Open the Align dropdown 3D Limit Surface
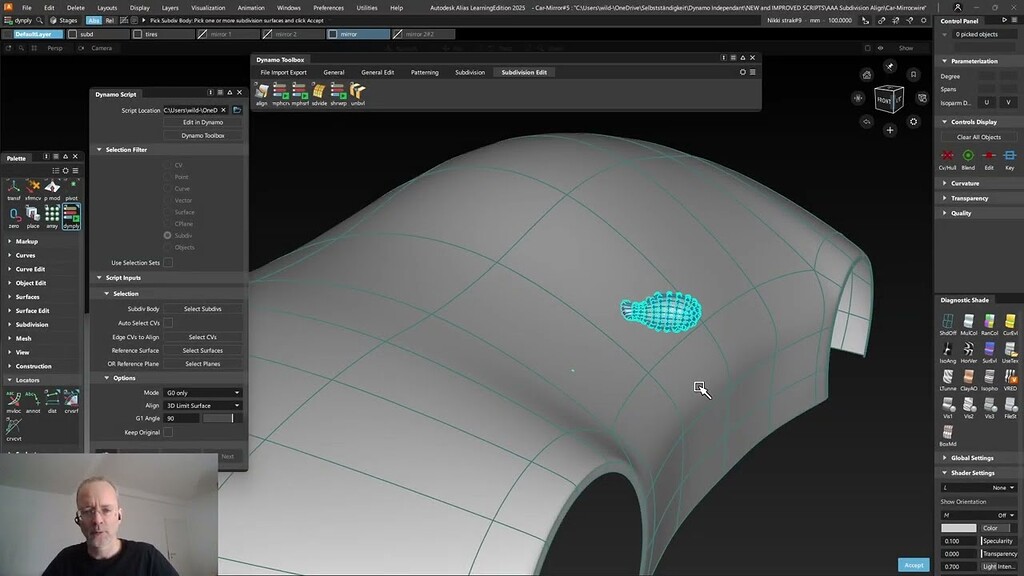 click(203, 405)
